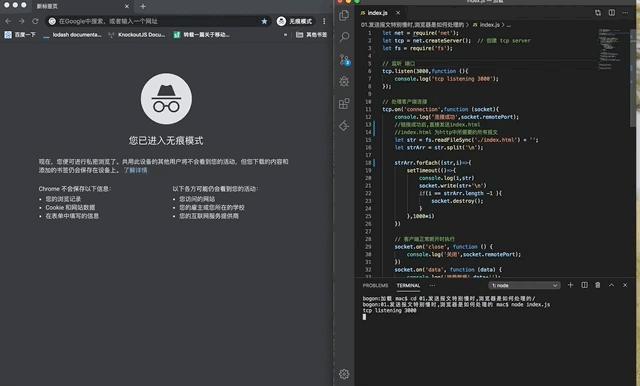The width and height of the screenshot is (640, 386).
Task: Open the panel tabs overflow menu
Action: pos(432,286)
